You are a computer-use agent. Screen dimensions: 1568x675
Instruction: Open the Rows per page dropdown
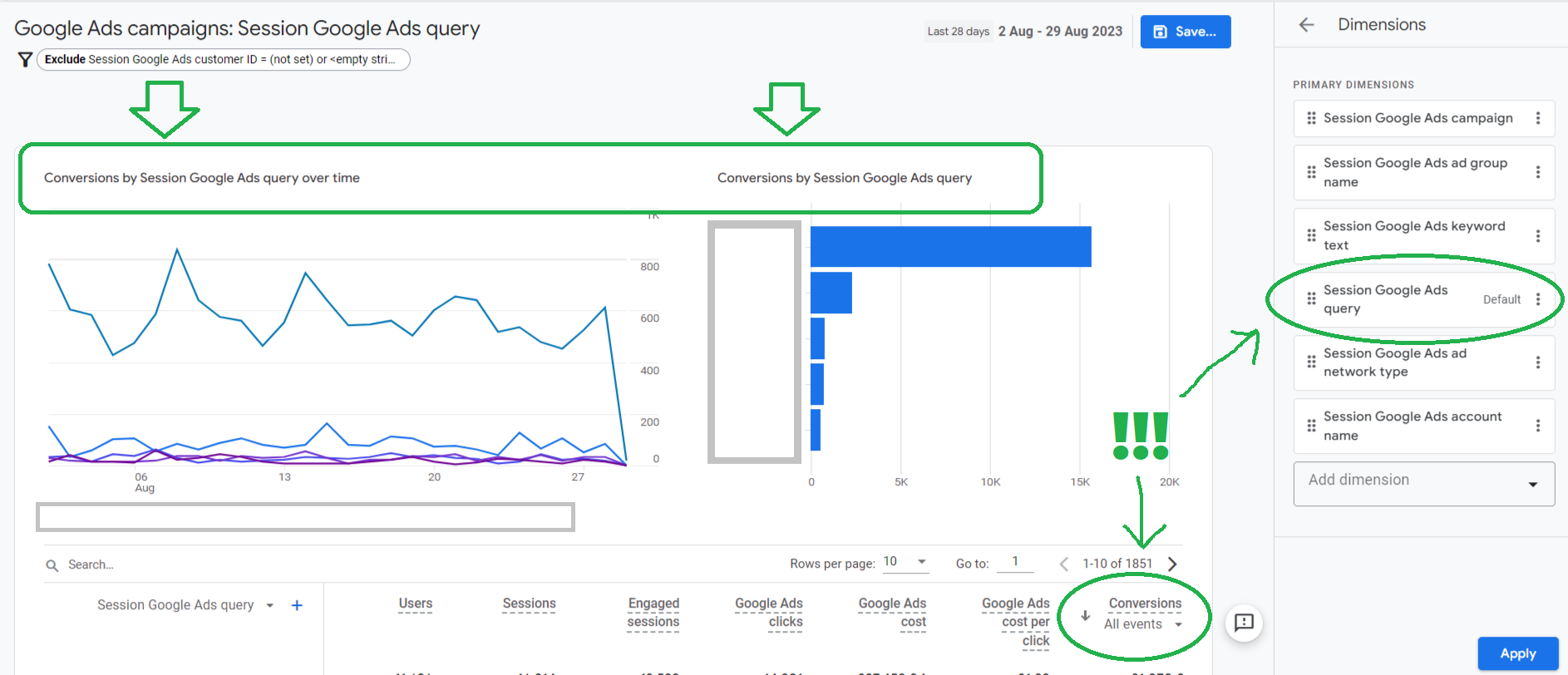(x=905, y=562)
